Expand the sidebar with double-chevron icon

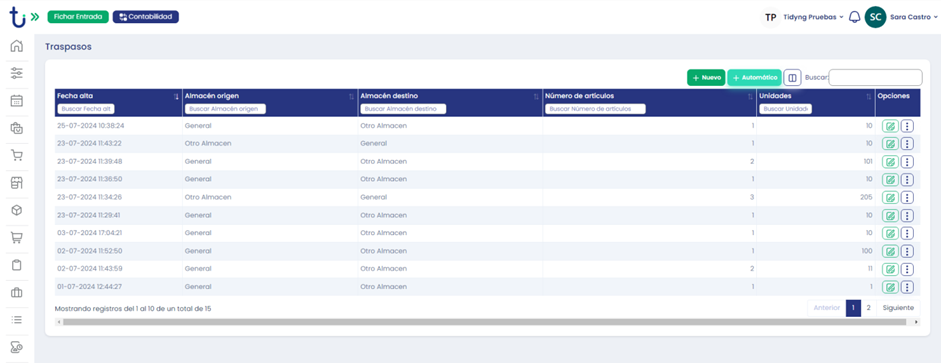click(35, 17)
